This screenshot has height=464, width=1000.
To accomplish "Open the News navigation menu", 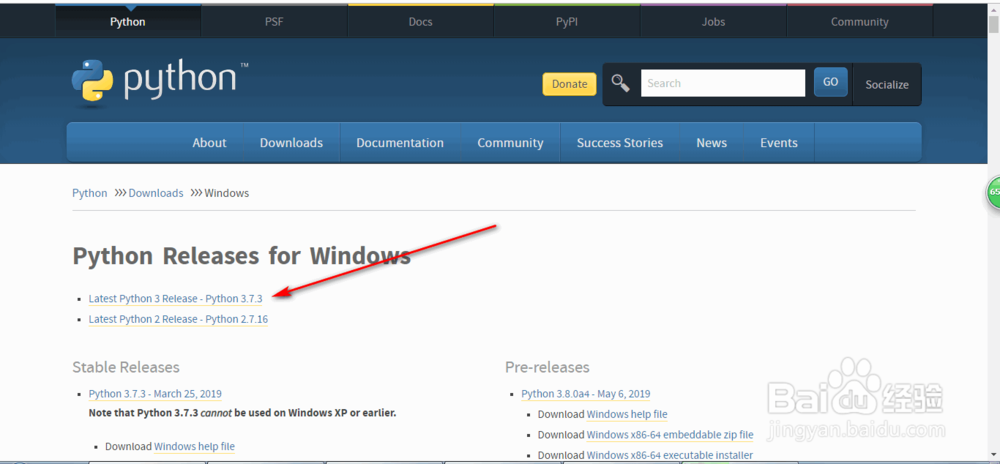I will tap(712, 143).
